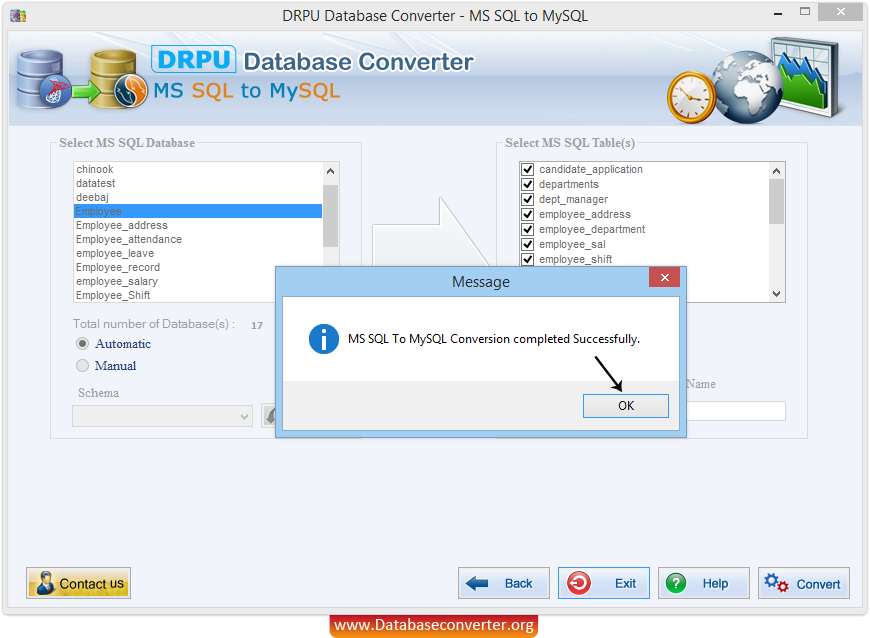This screenshot has height=638, width=870.
Task: Select the Employee_attendance database
Action: coord(198,239)
